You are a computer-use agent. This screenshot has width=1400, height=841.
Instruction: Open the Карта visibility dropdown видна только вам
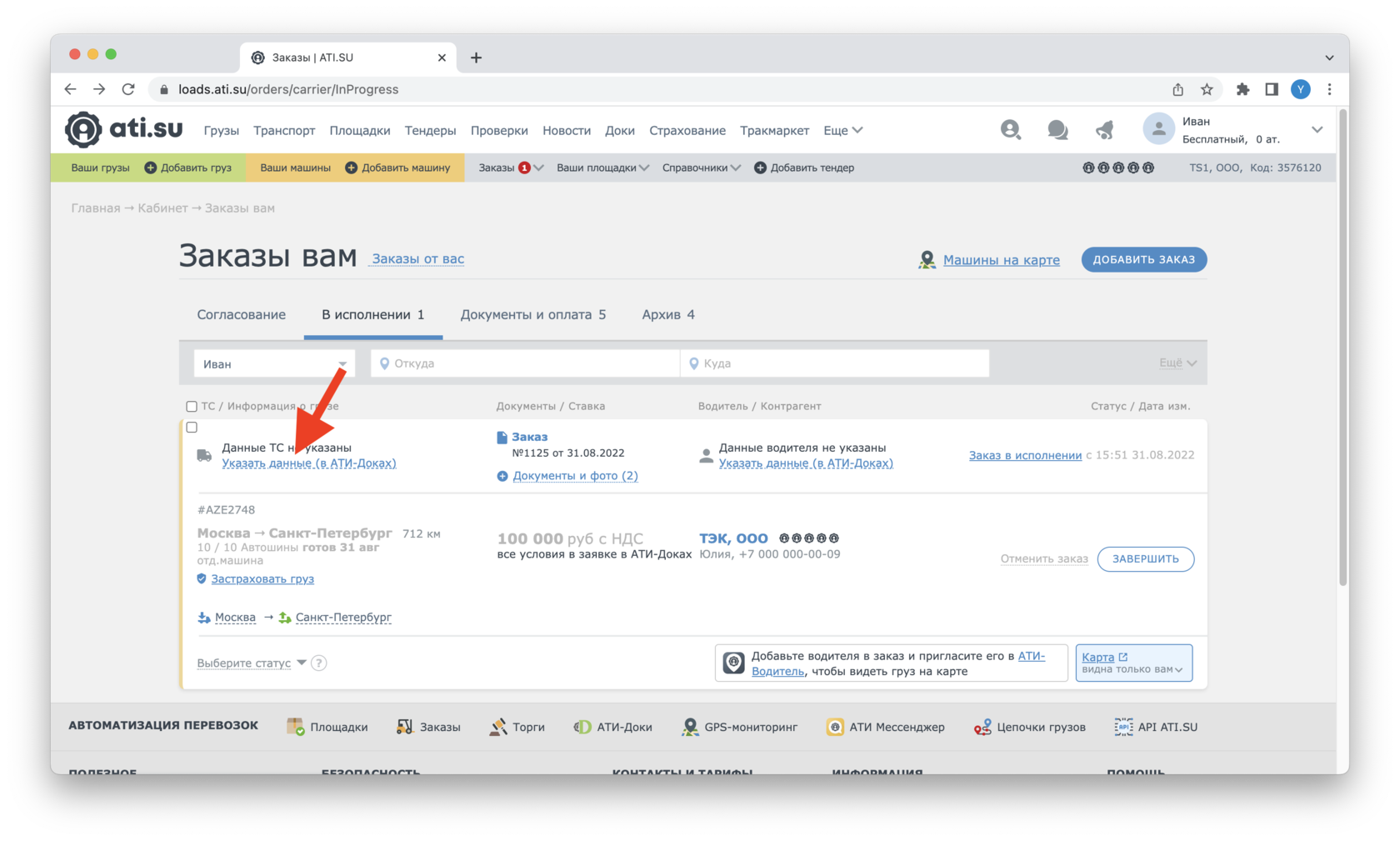tap(1133, 669)
